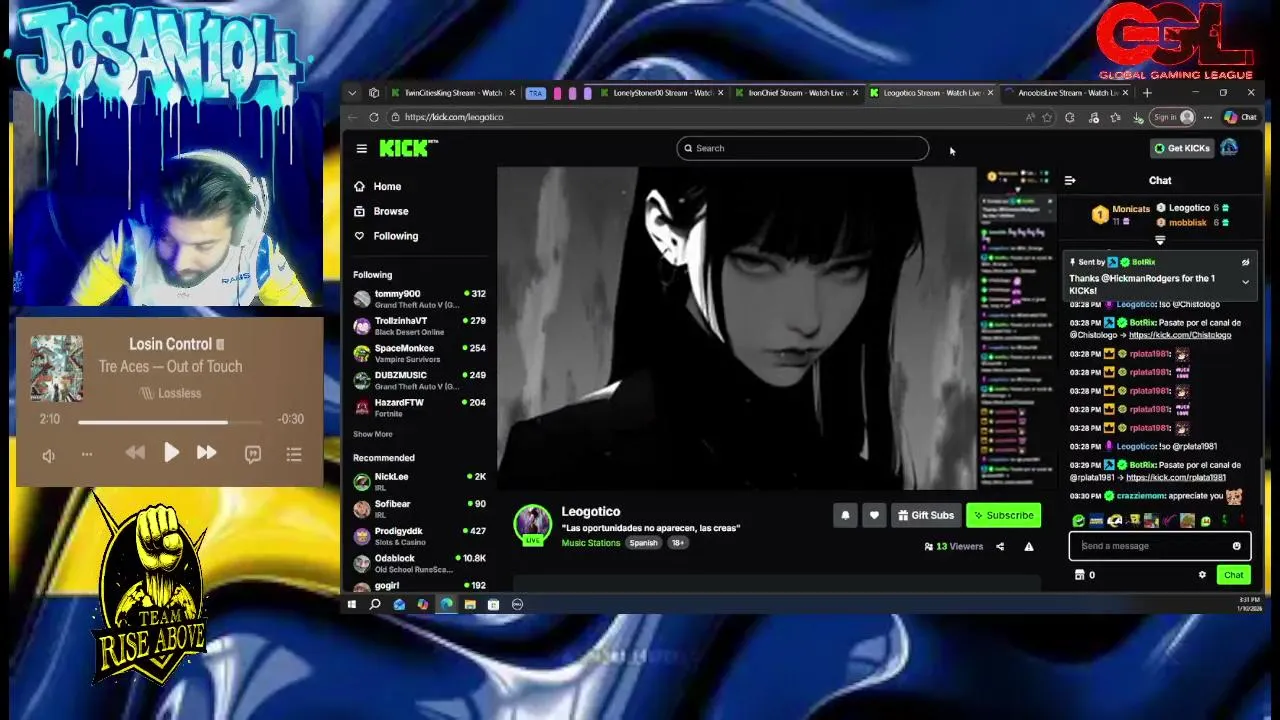The image size is (1280, 720).
Task: Open the lyrics icon in music widget
Action: 253,454
